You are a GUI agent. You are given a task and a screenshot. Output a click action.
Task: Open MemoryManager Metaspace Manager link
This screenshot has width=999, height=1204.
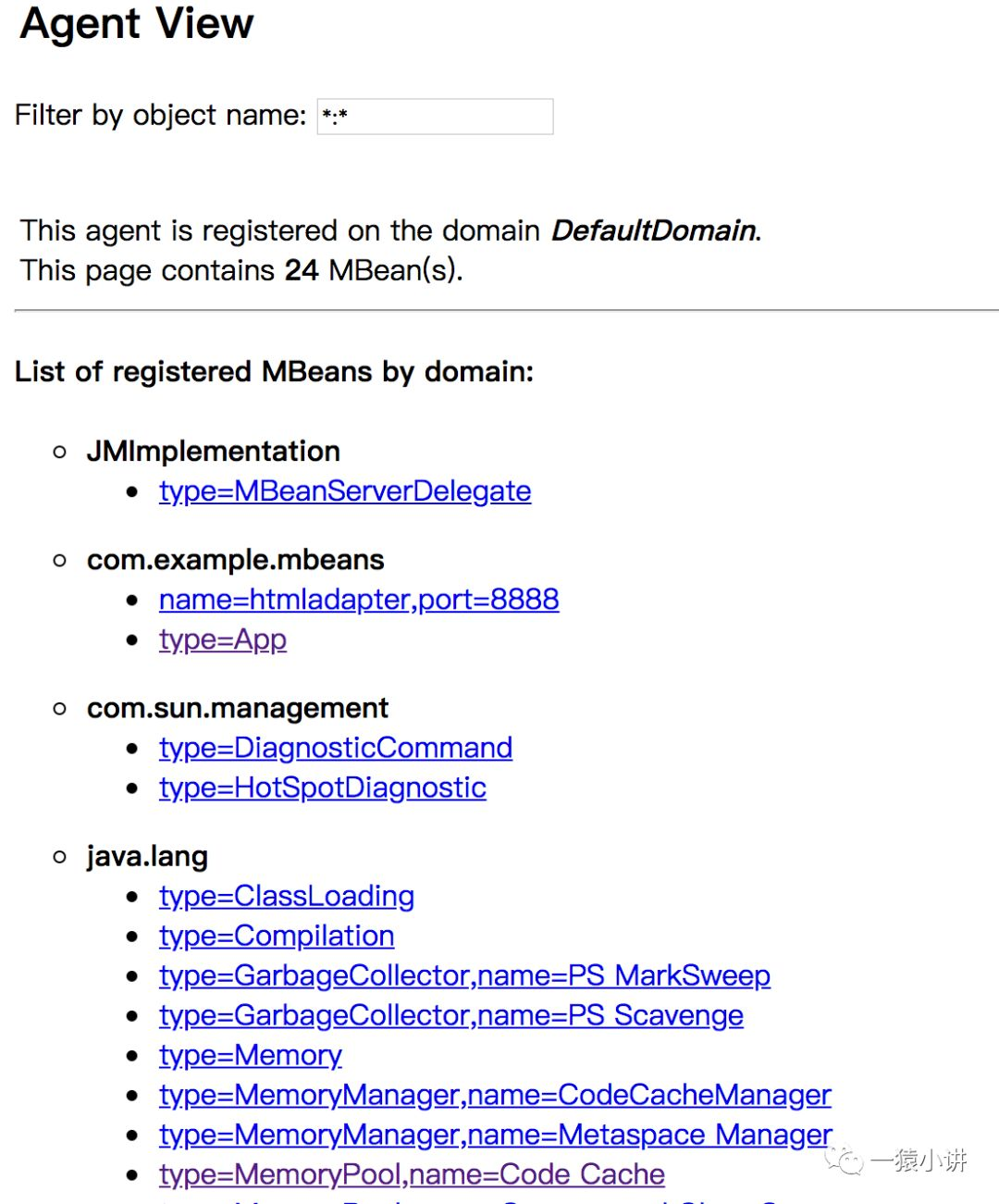pyautogui.click(x=495, y=1135)
